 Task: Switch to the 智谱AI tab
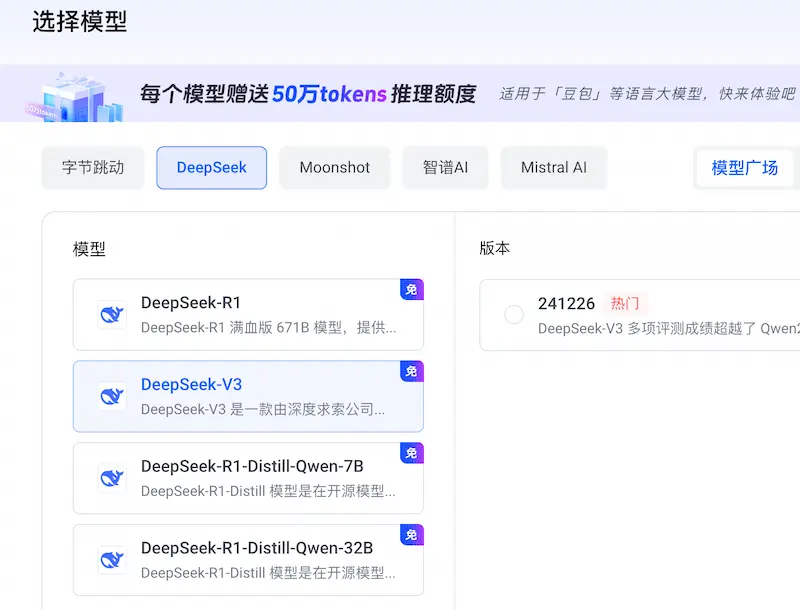pos(444,167)
